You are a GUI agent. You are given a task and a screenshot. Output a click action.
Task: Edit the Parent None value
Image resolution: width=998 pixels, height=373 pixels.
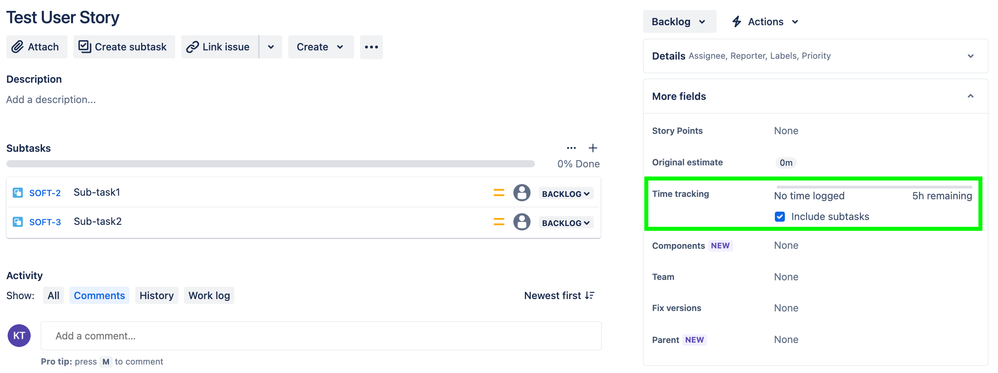pyautogui.click(x=786, y=340)
